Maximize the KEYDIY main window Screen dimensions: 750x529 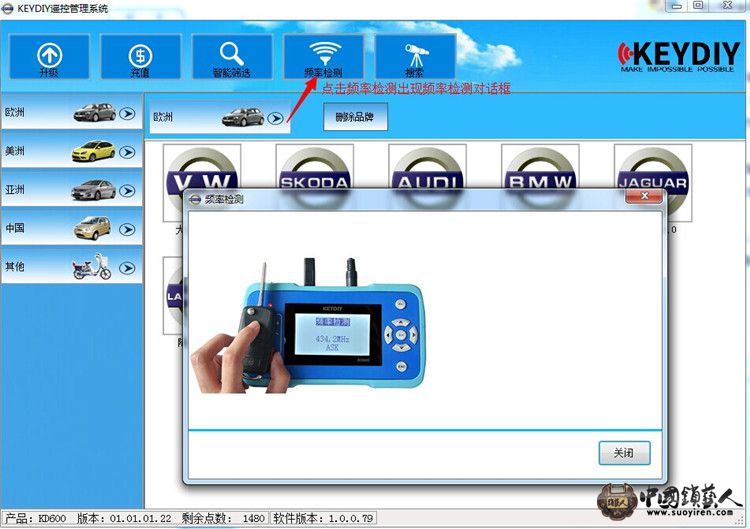698,6
